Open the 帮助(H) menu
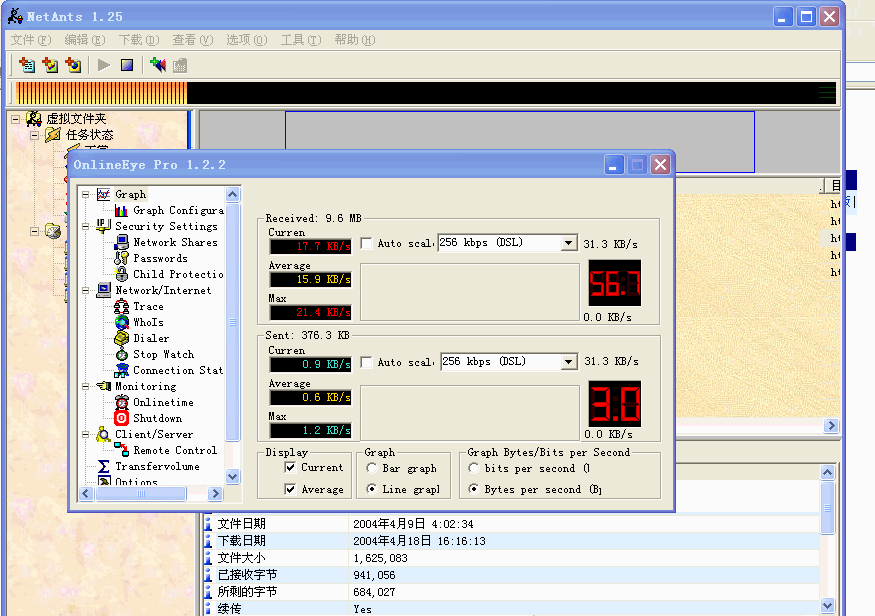 pyautogui.click(x=355, y=40)
